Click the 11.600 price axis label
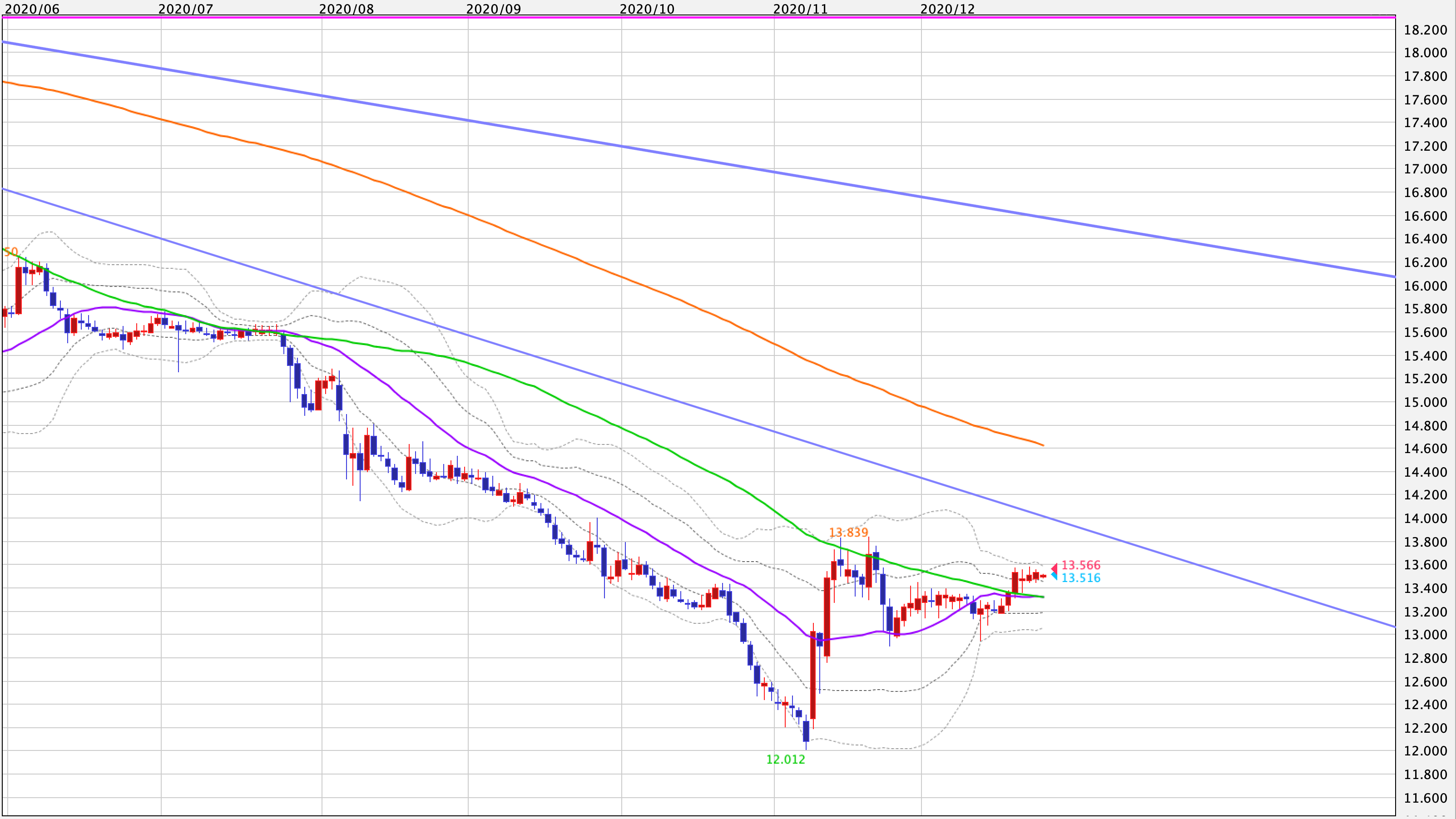 coord(1426,799)
